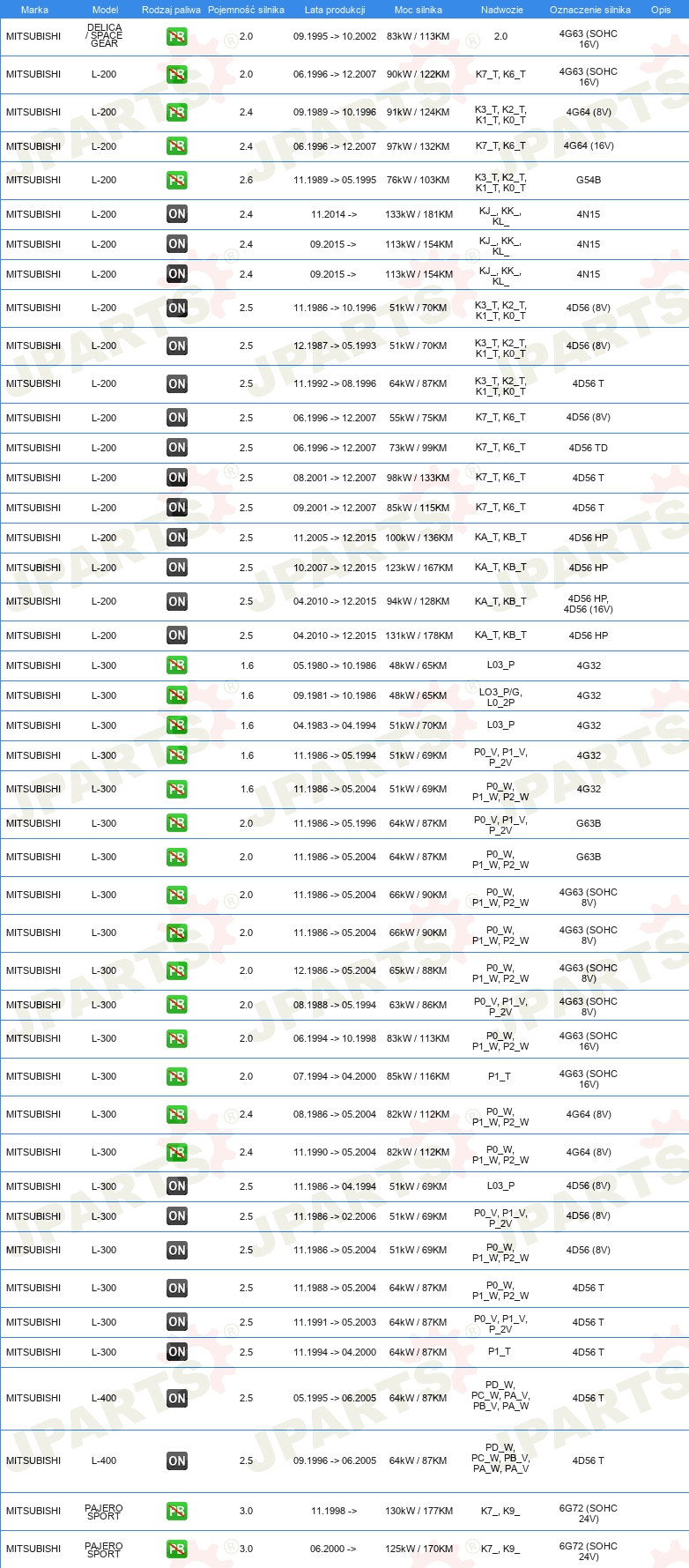Click the ON icon for L-200 98kW / 133KM
The height and width of the screenshot is (1568, 689).
click(177, 478)
